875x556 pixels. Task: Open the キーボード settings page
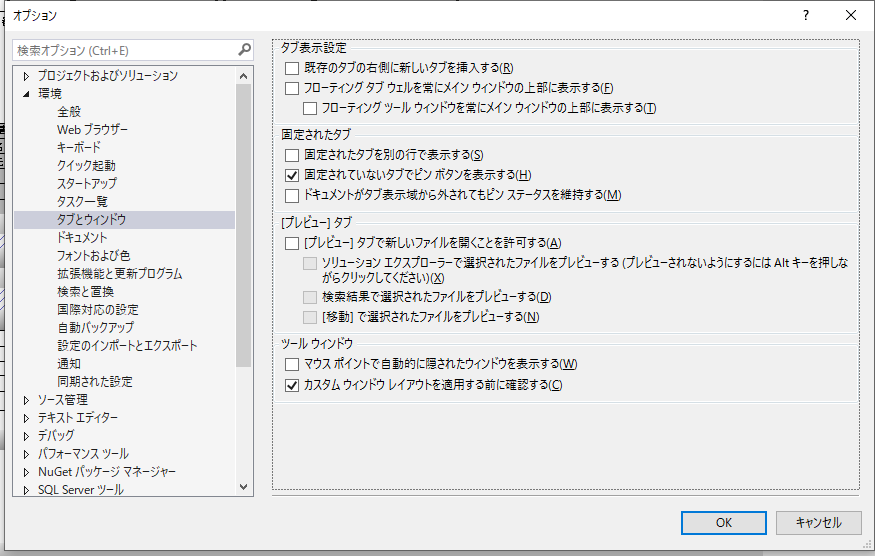pos(79,148)
